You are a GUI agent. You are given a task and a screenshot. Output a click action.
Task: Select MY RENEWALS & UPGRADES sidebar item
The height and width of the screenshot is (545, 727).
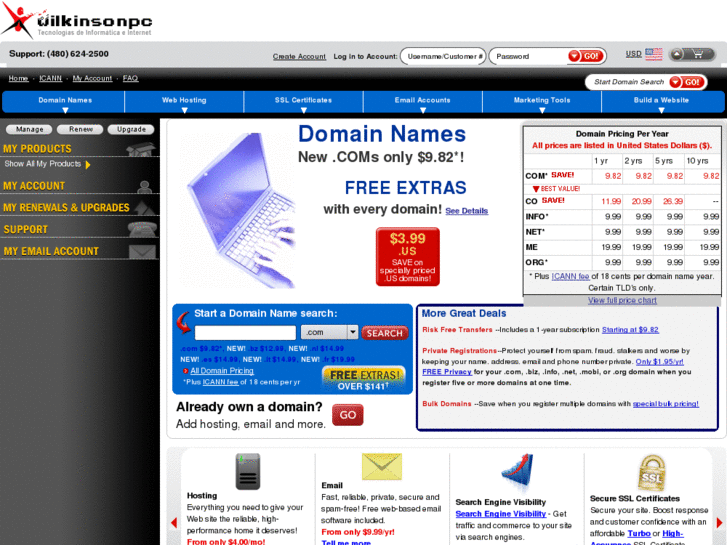tap(66, 208)
